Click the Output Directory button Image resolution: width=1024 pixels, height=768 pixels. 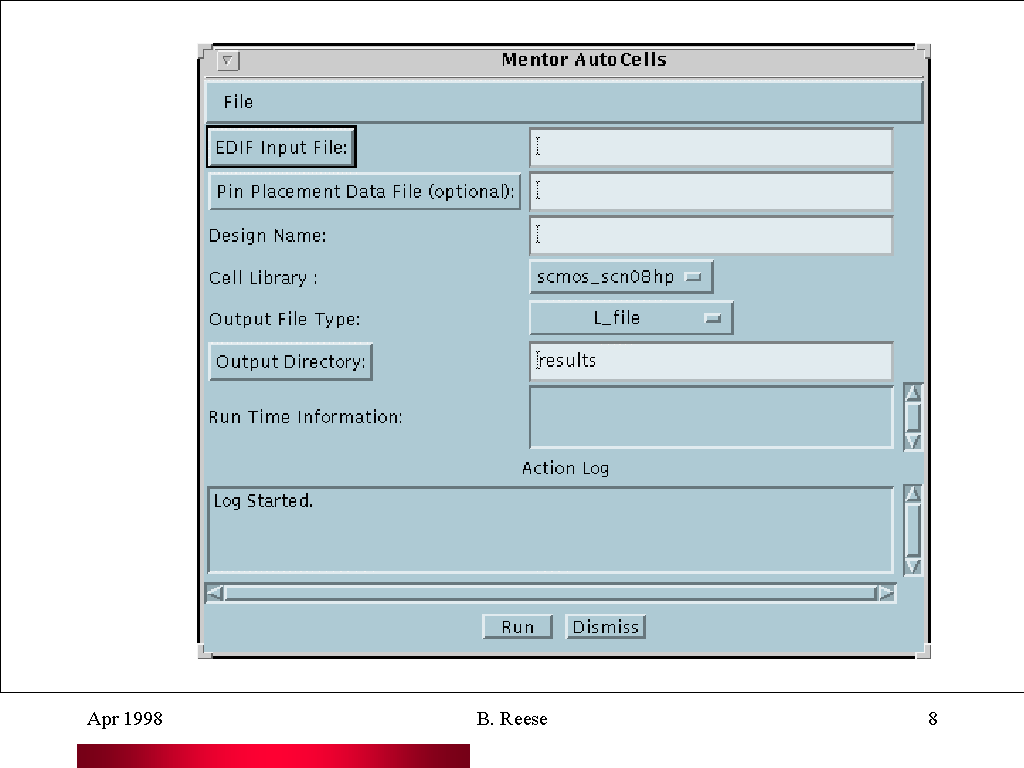pyautogui.click(x=290, y=362)
